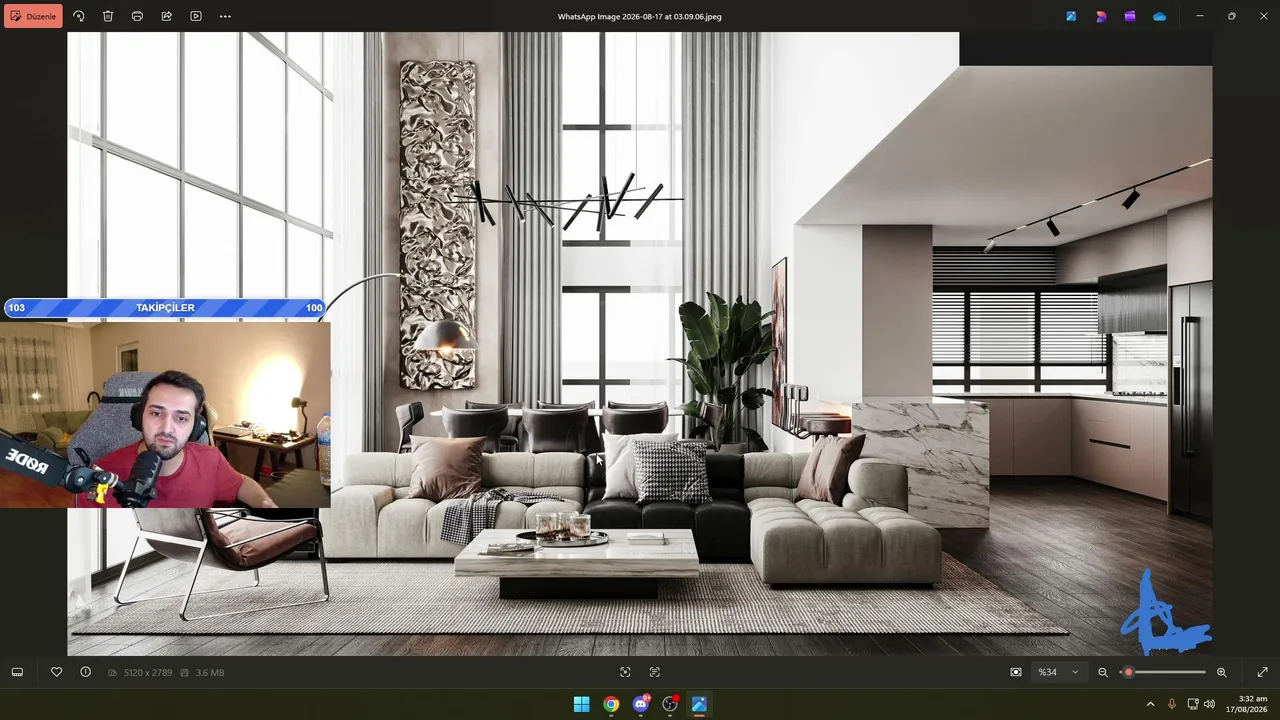This screenshot has height=720, width=1280.
Task: Click the visual search icon in bottom bar
Action: pos(625,672)
